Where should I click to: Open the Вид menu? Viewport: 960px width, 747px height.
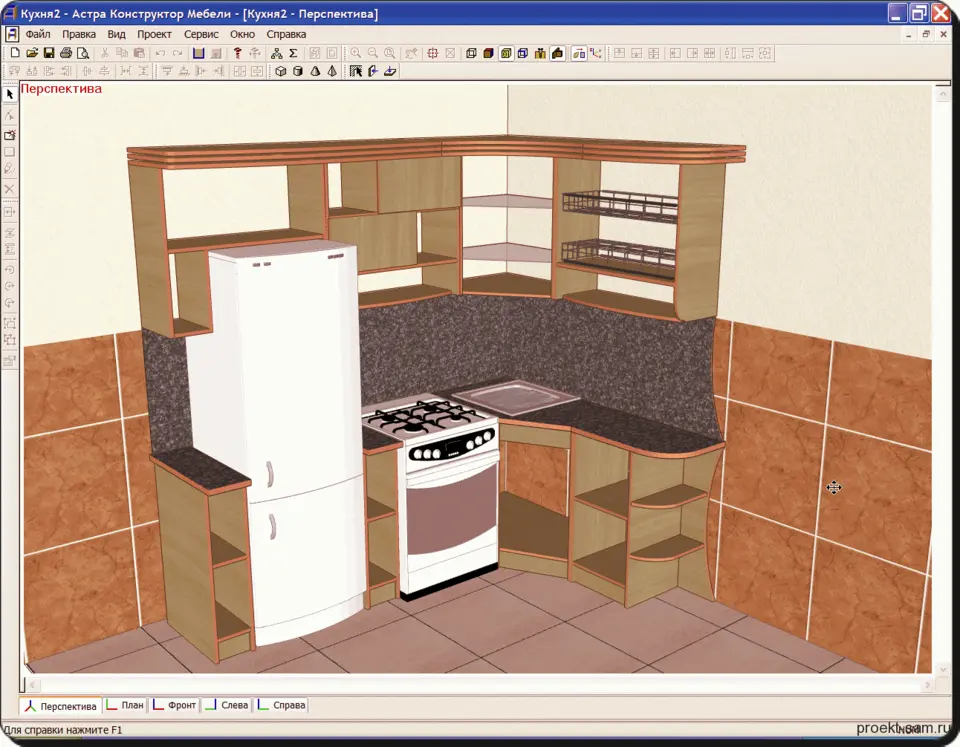pos(116,34)
